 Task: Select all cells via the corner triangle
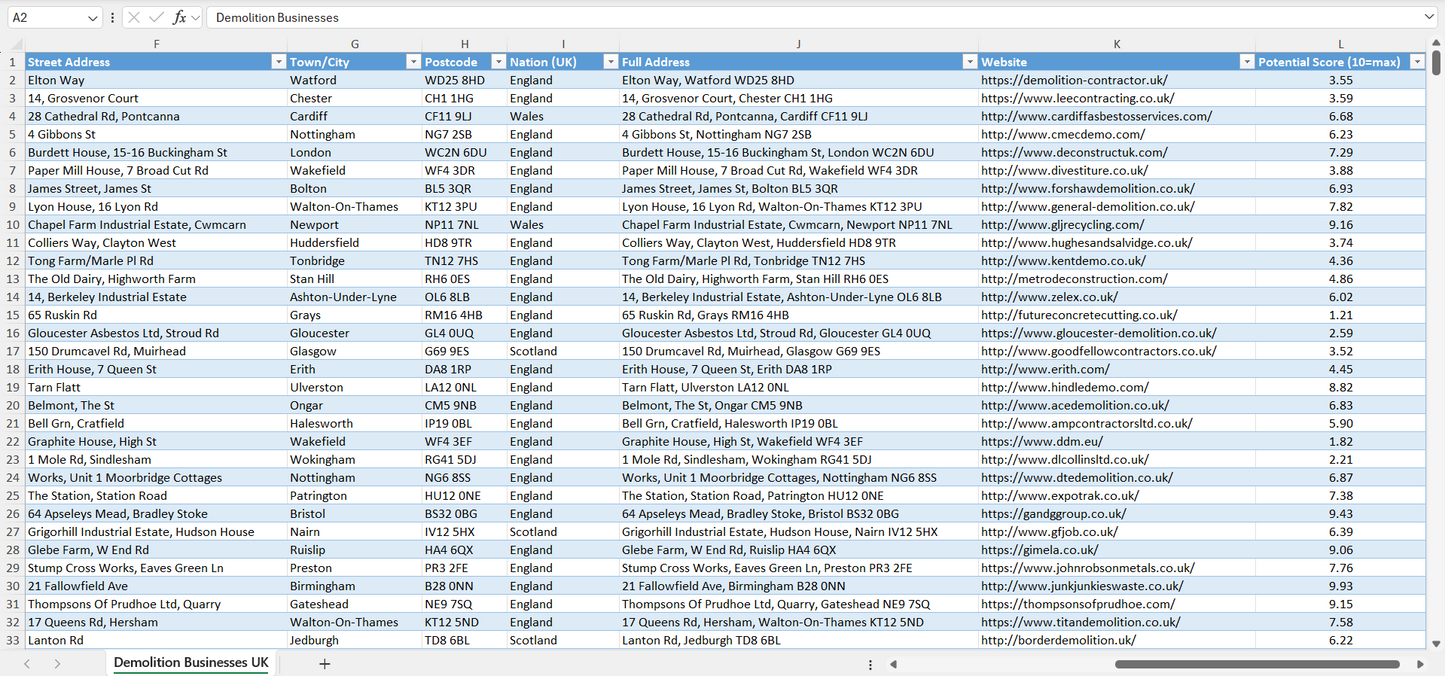click(x=14, y=44)
